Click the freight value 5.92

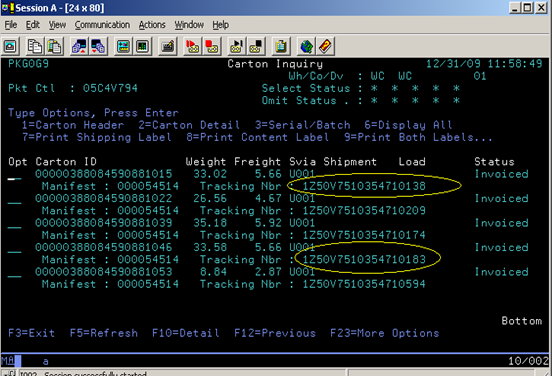pos(268,223)
